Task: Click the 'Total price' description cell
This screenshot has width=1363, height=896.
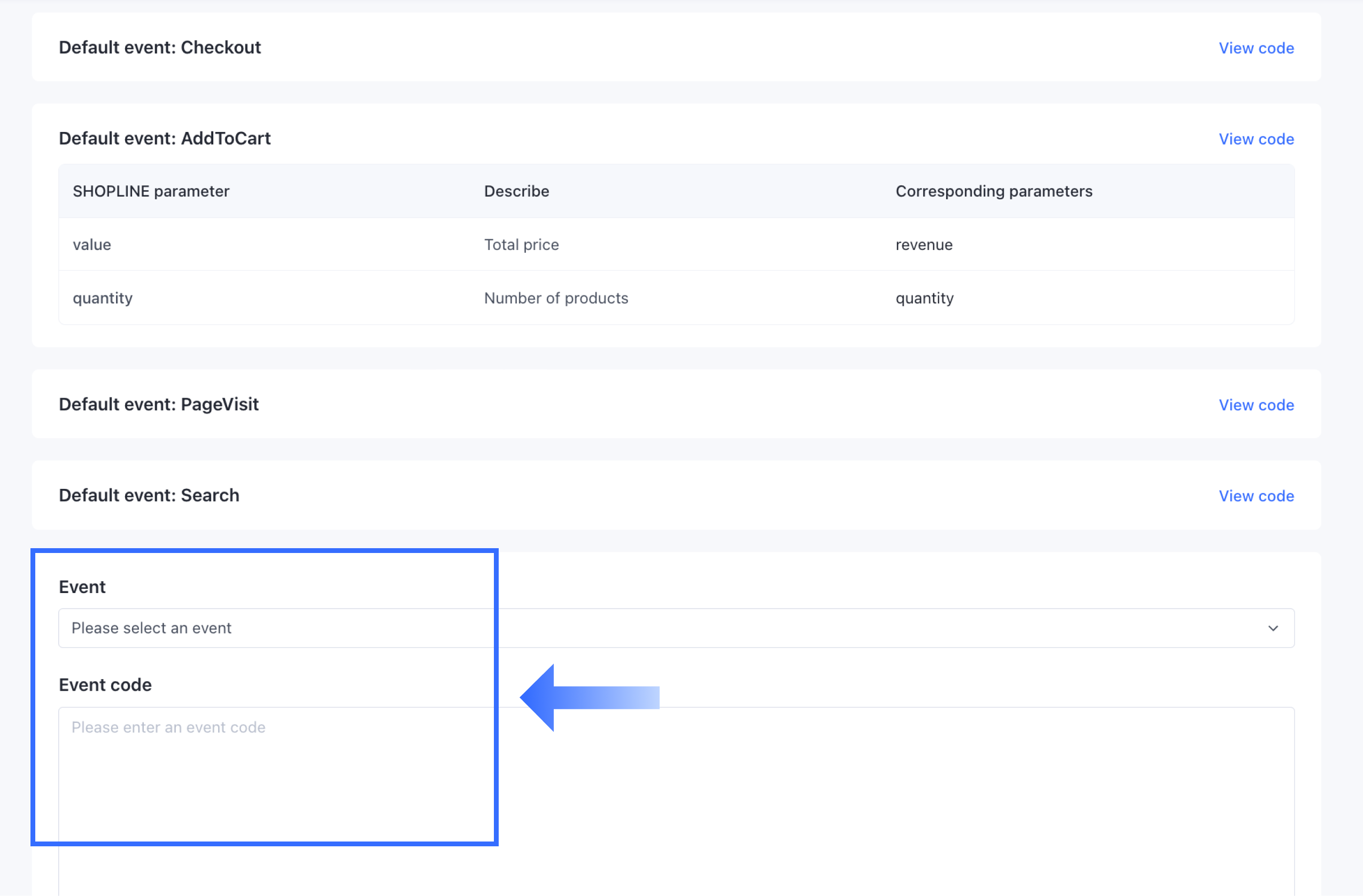Action: click(x=521, y=245)
